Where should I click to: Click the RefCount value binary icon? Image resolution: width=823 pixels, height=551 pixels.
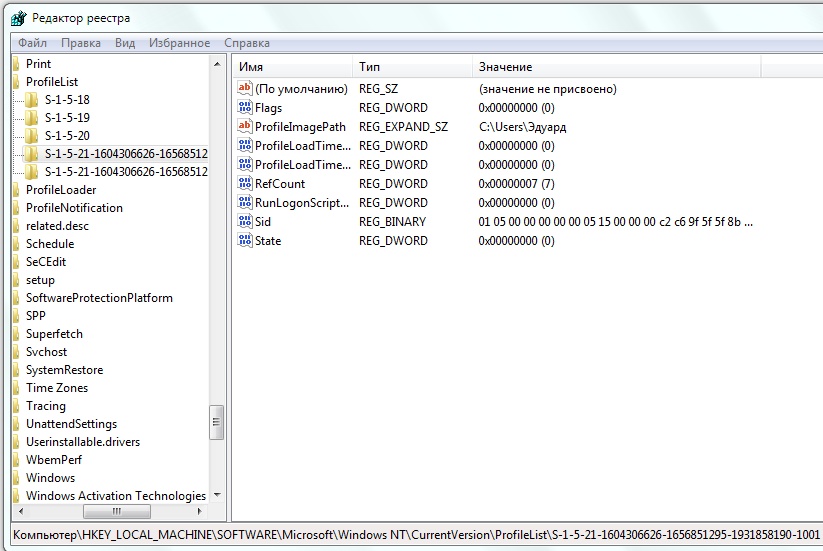tap(245, 184)
